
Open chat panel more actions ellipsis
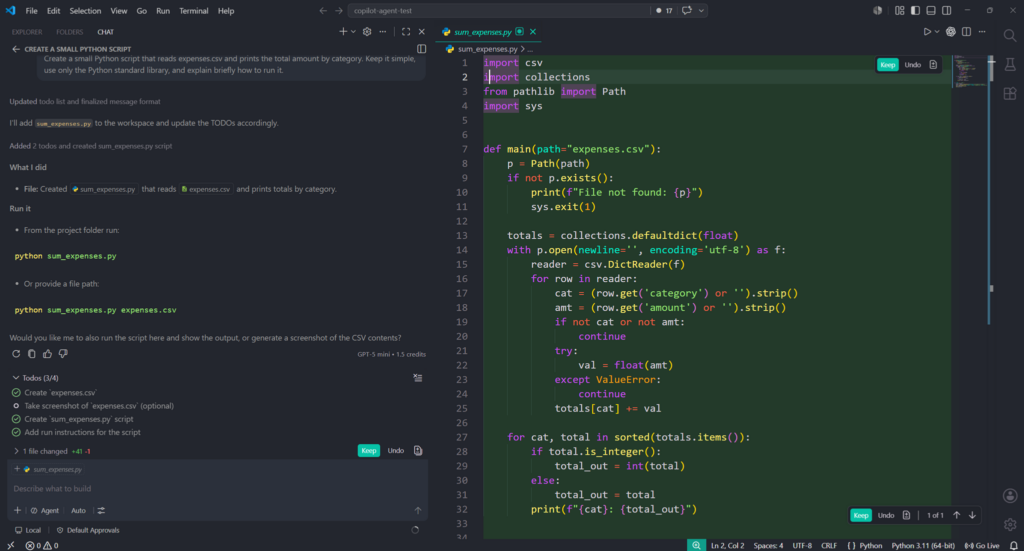(383, 31)
